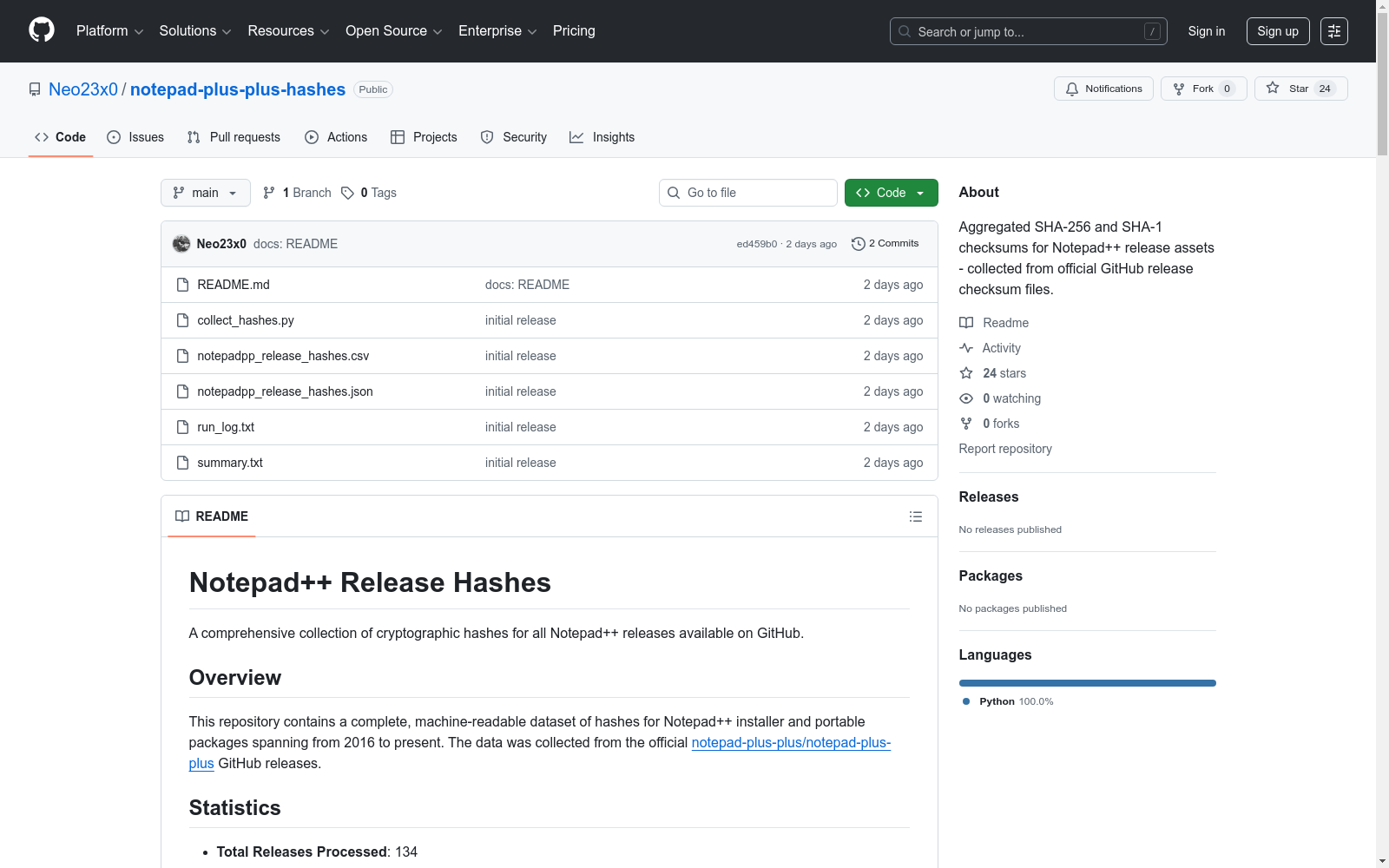1389x868 pixels.
Task: Expand the Enterprise menu
Action: point(497,31)
